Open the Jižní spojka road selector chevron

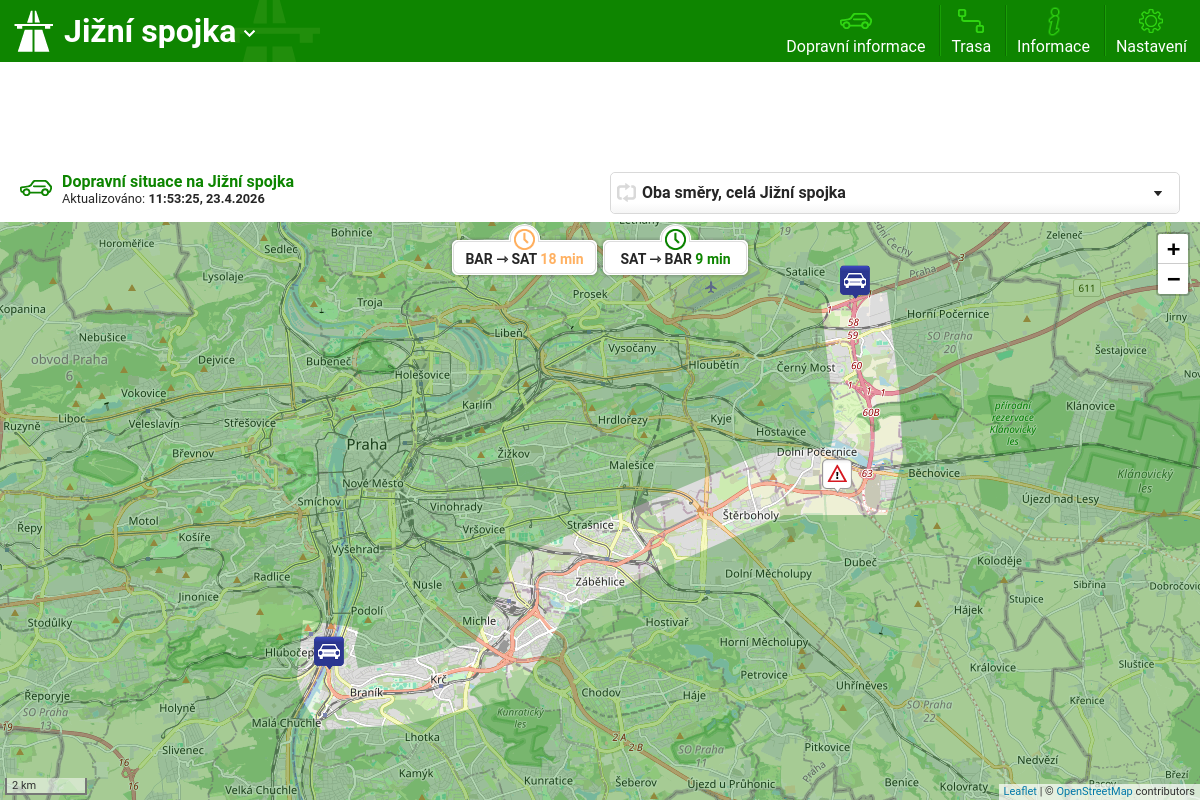click(249, 34)
